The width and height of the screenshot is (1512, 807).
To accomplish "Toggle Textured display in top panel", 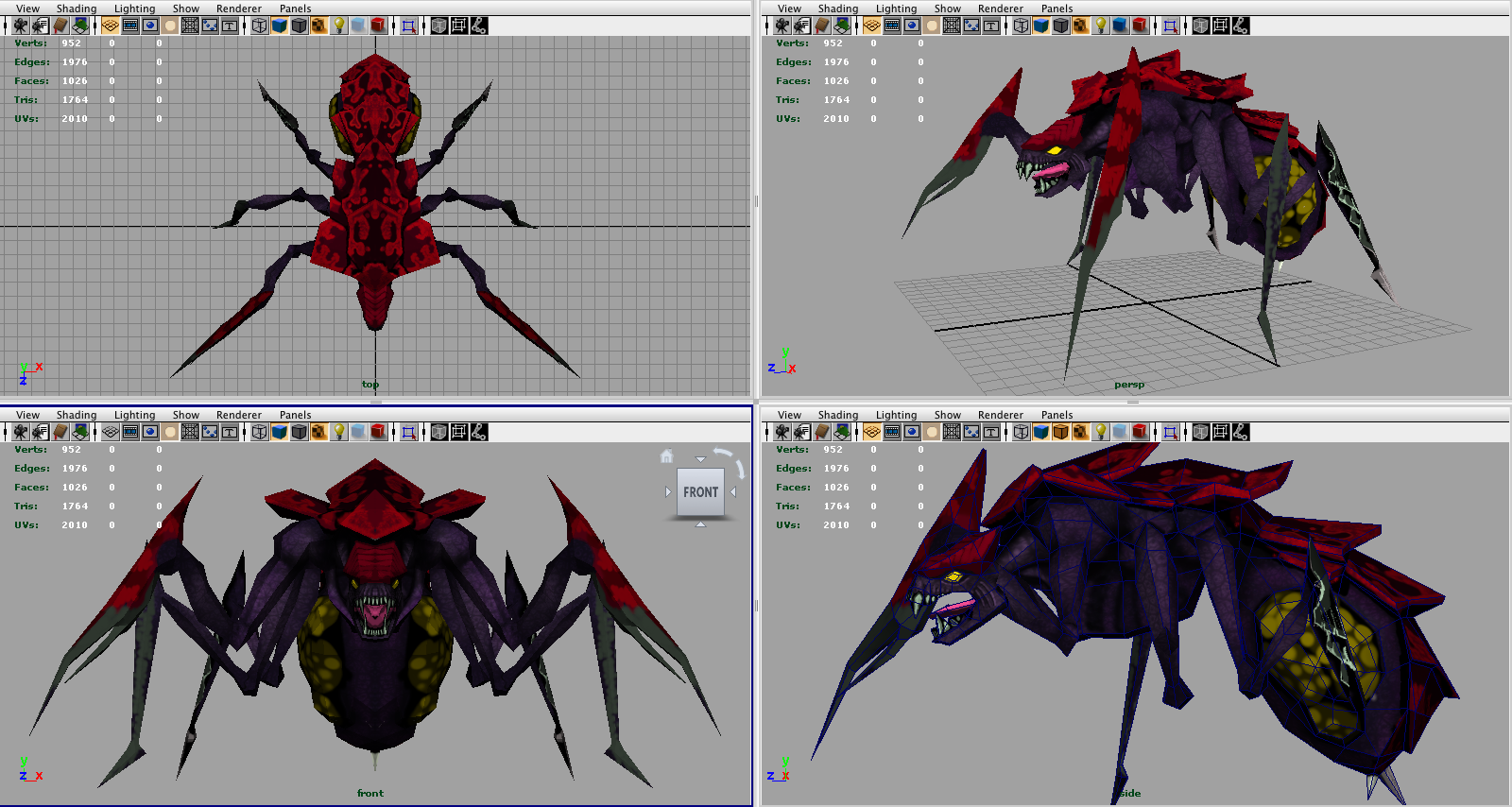I will 319,26.
